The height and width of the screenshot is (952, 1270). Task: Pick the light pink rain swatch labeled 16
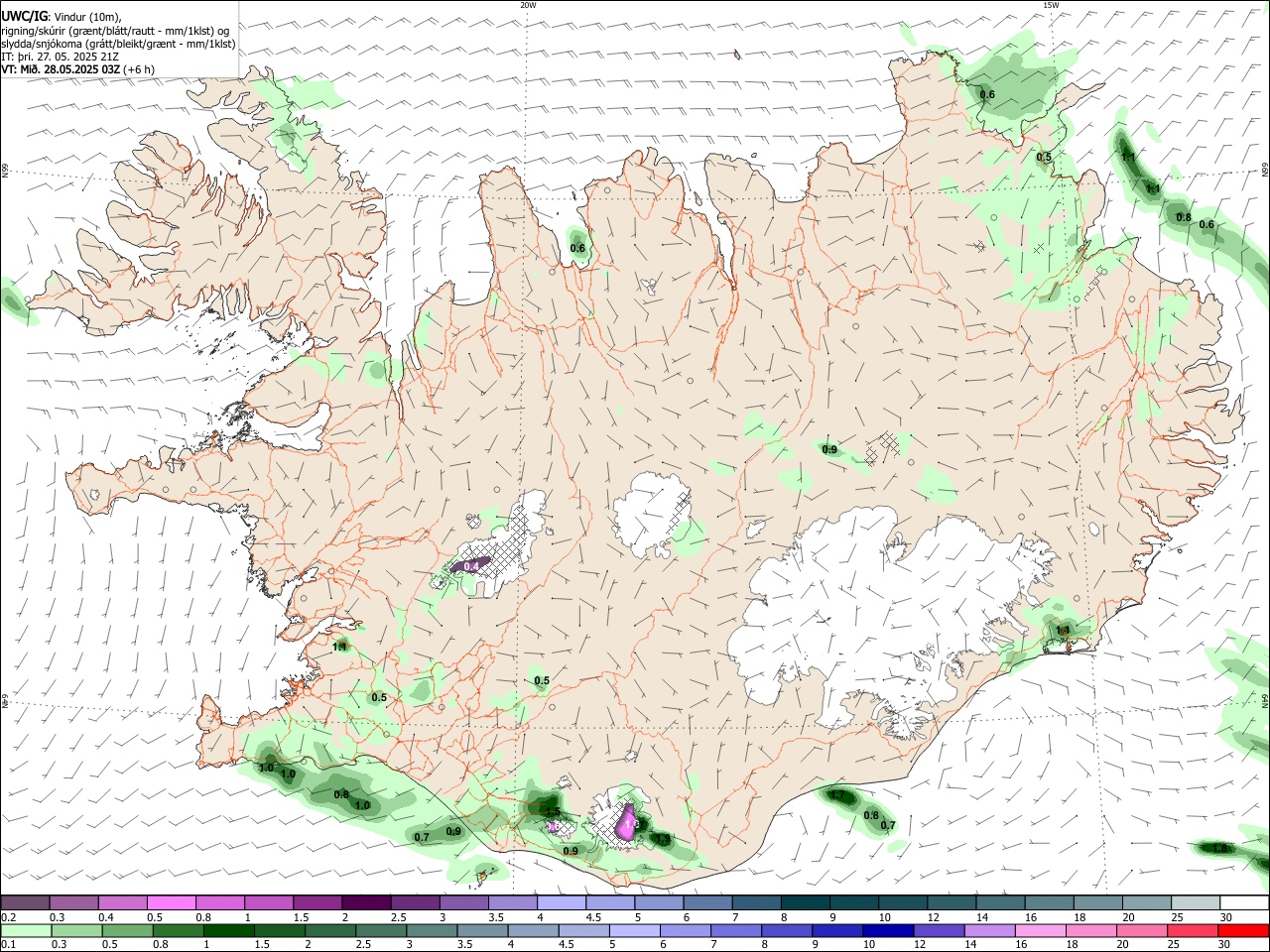(1041, 930)
